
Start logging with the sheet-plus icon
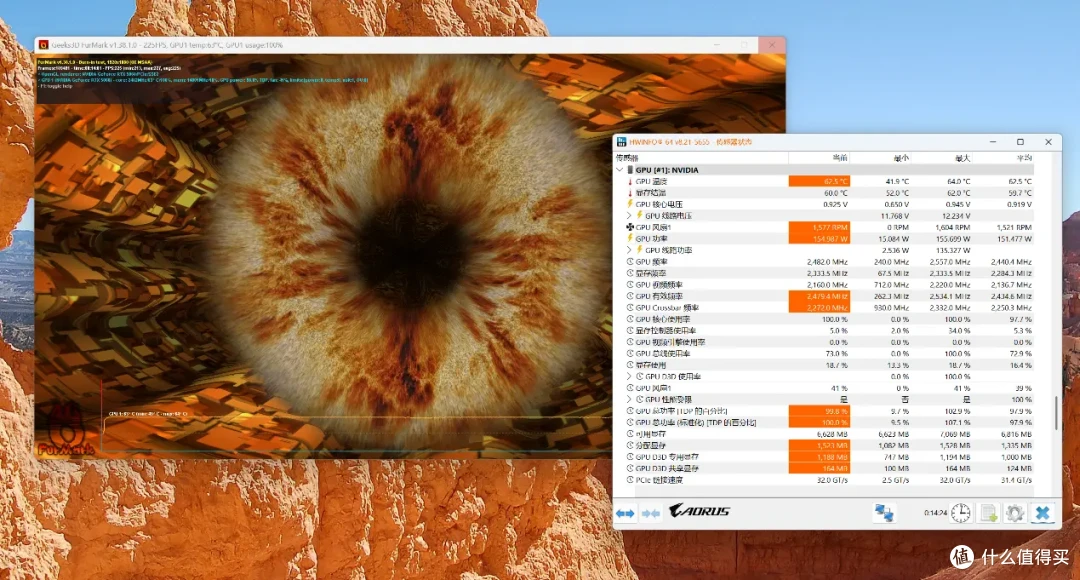click(988, 512)
